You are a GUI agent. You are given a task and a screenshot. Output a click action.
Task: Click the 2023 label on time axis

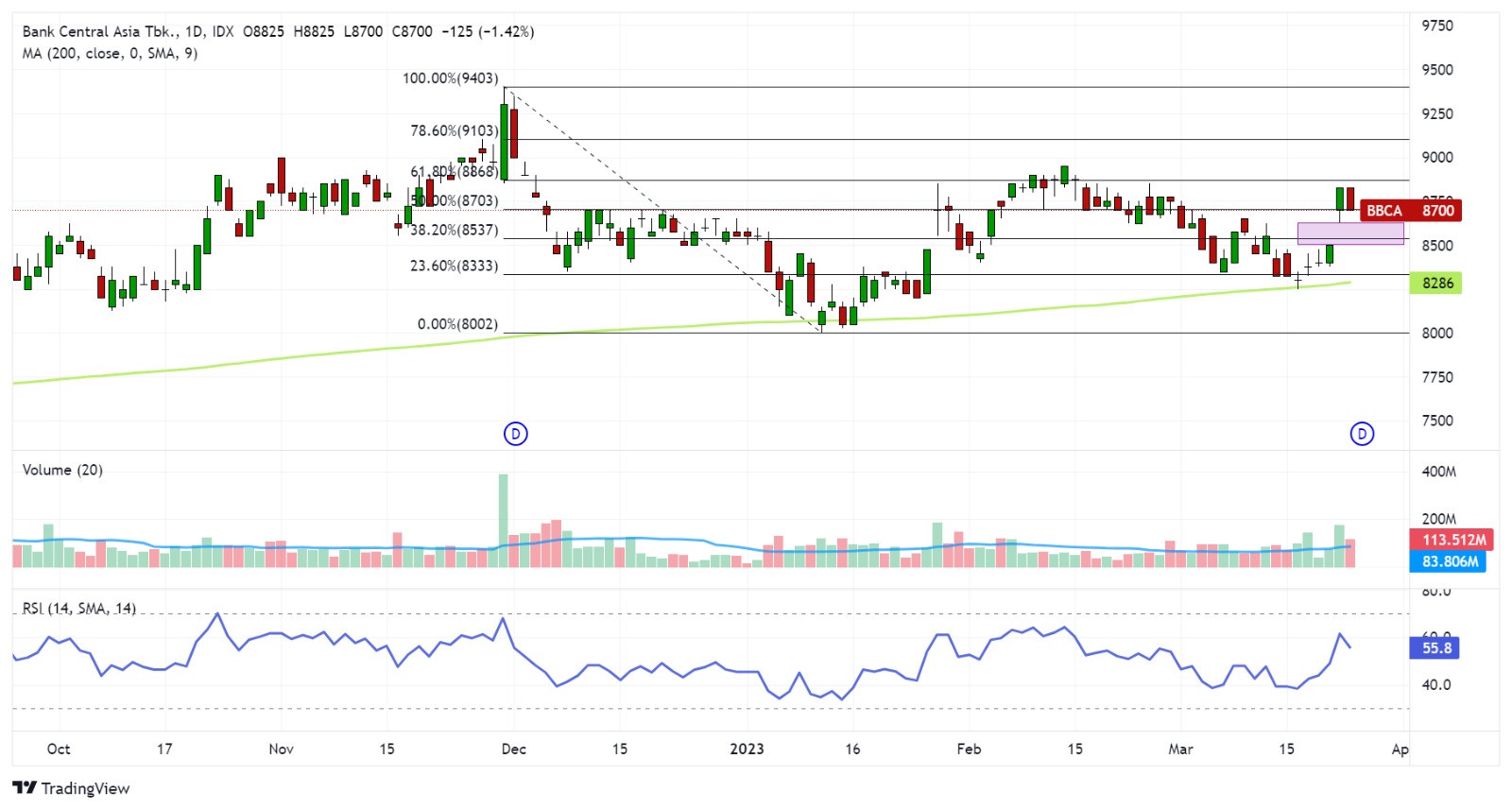click(747, 749)
